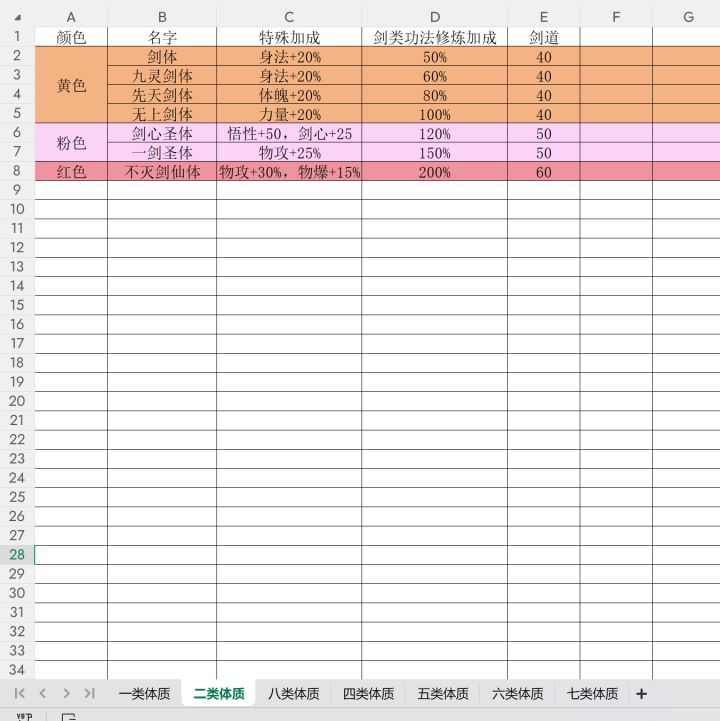This screenshot has height=721, width=720.
Task: Select column C header
Action: coord(289,17)
